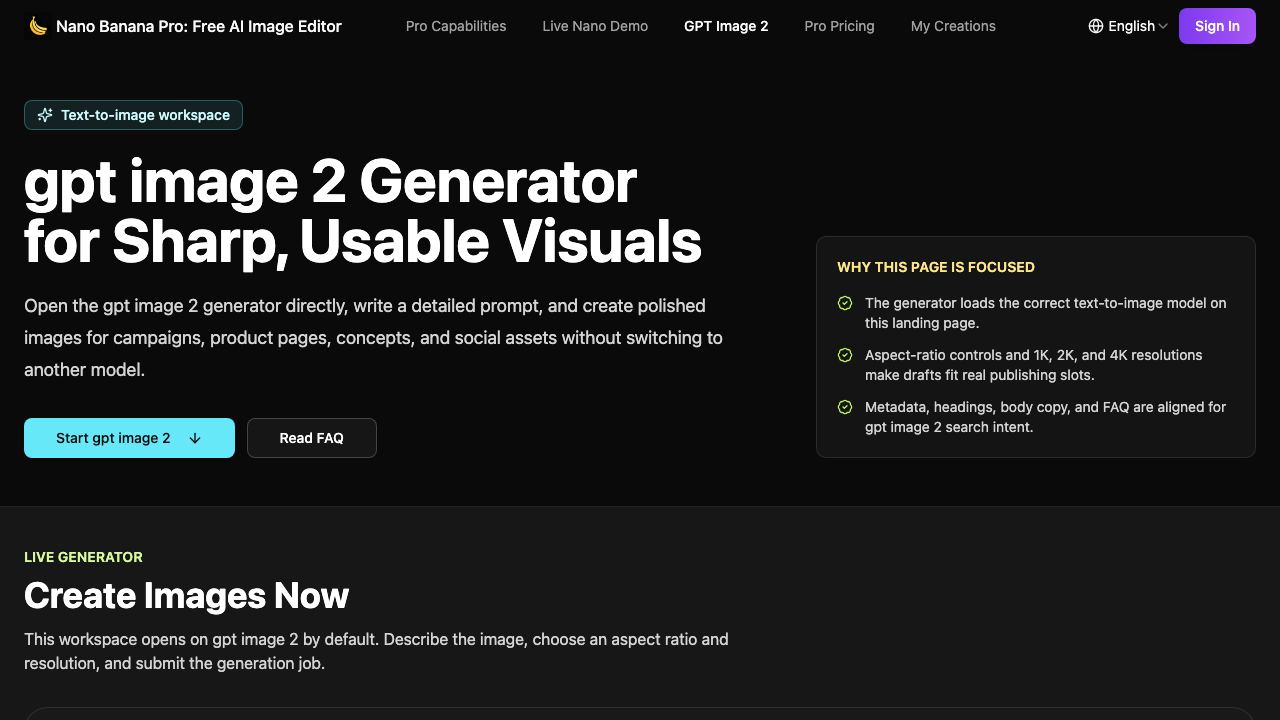The width and height of the screenshot is (1280, 720).
Task: Click the sparkle icon in workspace badge
Action: click(45, 115)
